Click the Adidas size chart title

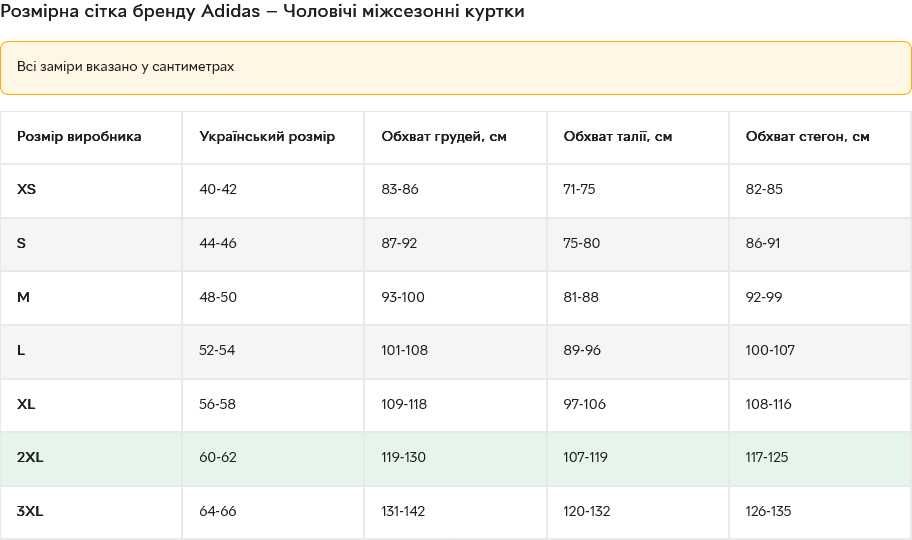[x=262, y=12]
